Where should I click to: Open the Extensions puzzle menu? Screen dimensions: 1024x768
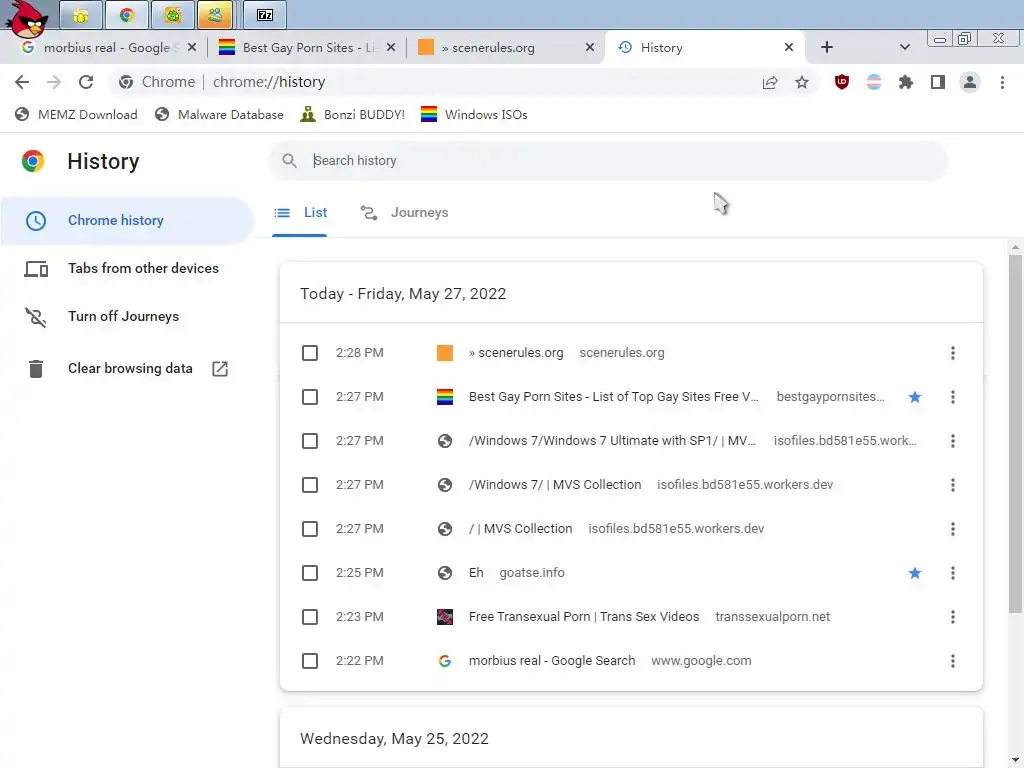point(906,82)
